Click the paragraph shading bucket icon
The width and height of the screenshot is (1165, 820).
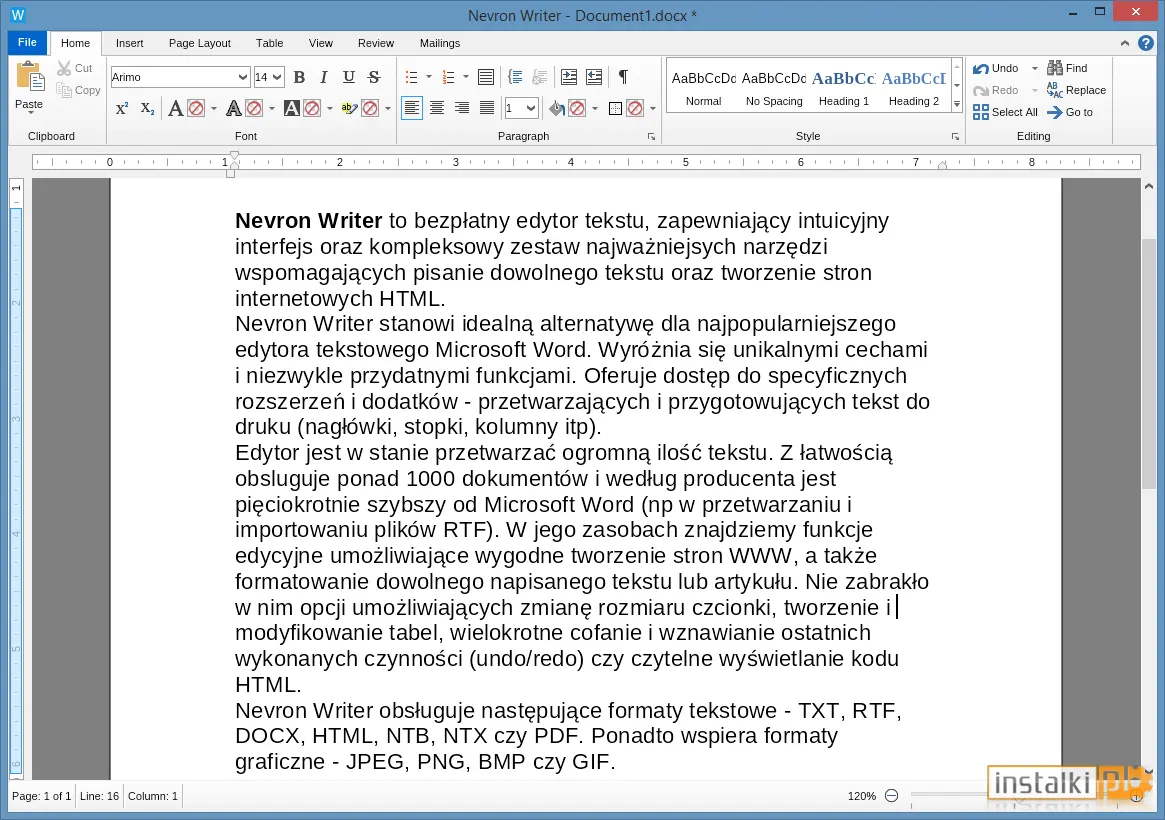click(557, 109)
